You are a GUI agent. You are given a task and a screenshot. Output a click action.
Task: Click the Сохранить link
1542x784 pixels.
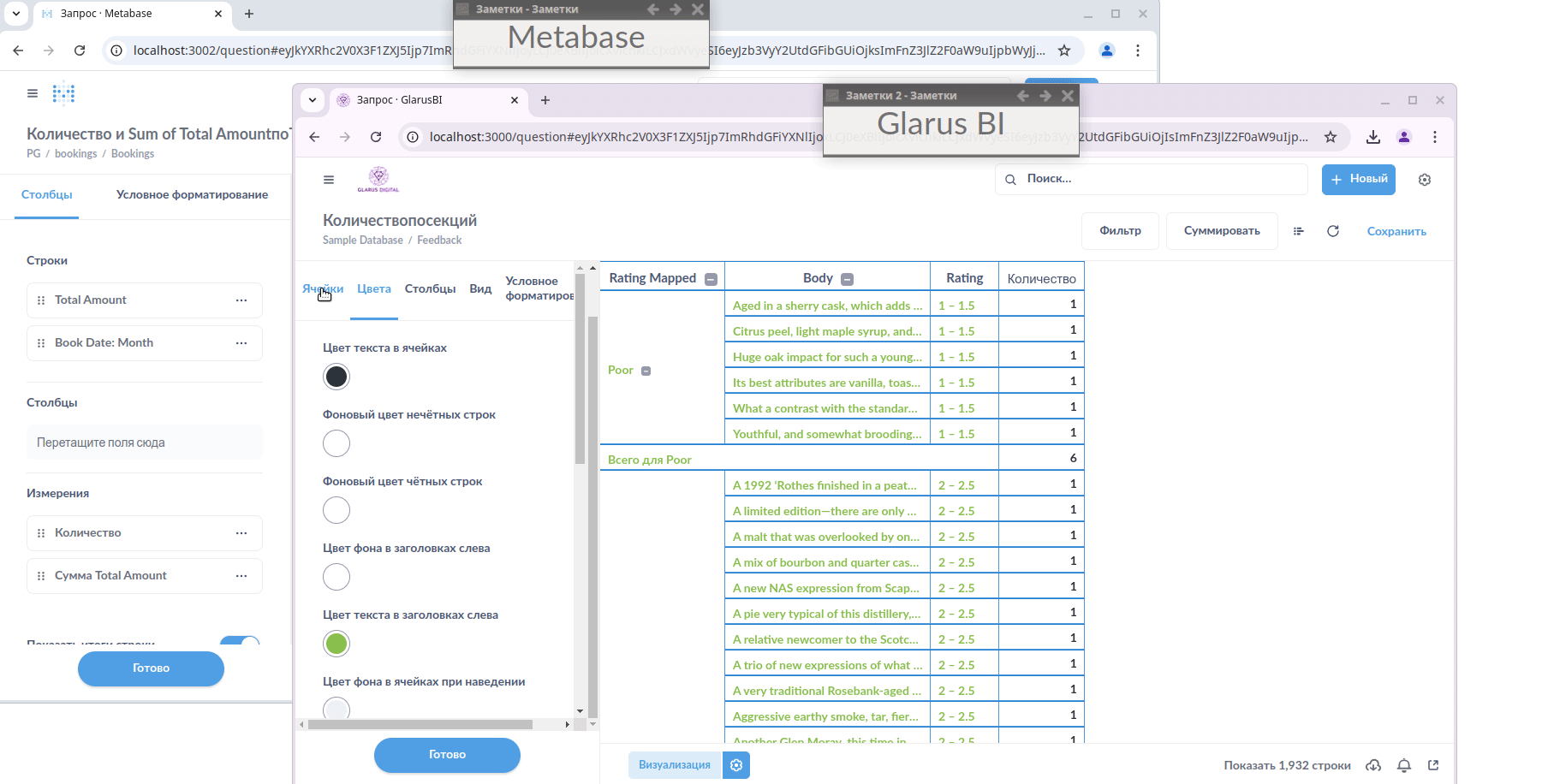tap(1396, 231)
